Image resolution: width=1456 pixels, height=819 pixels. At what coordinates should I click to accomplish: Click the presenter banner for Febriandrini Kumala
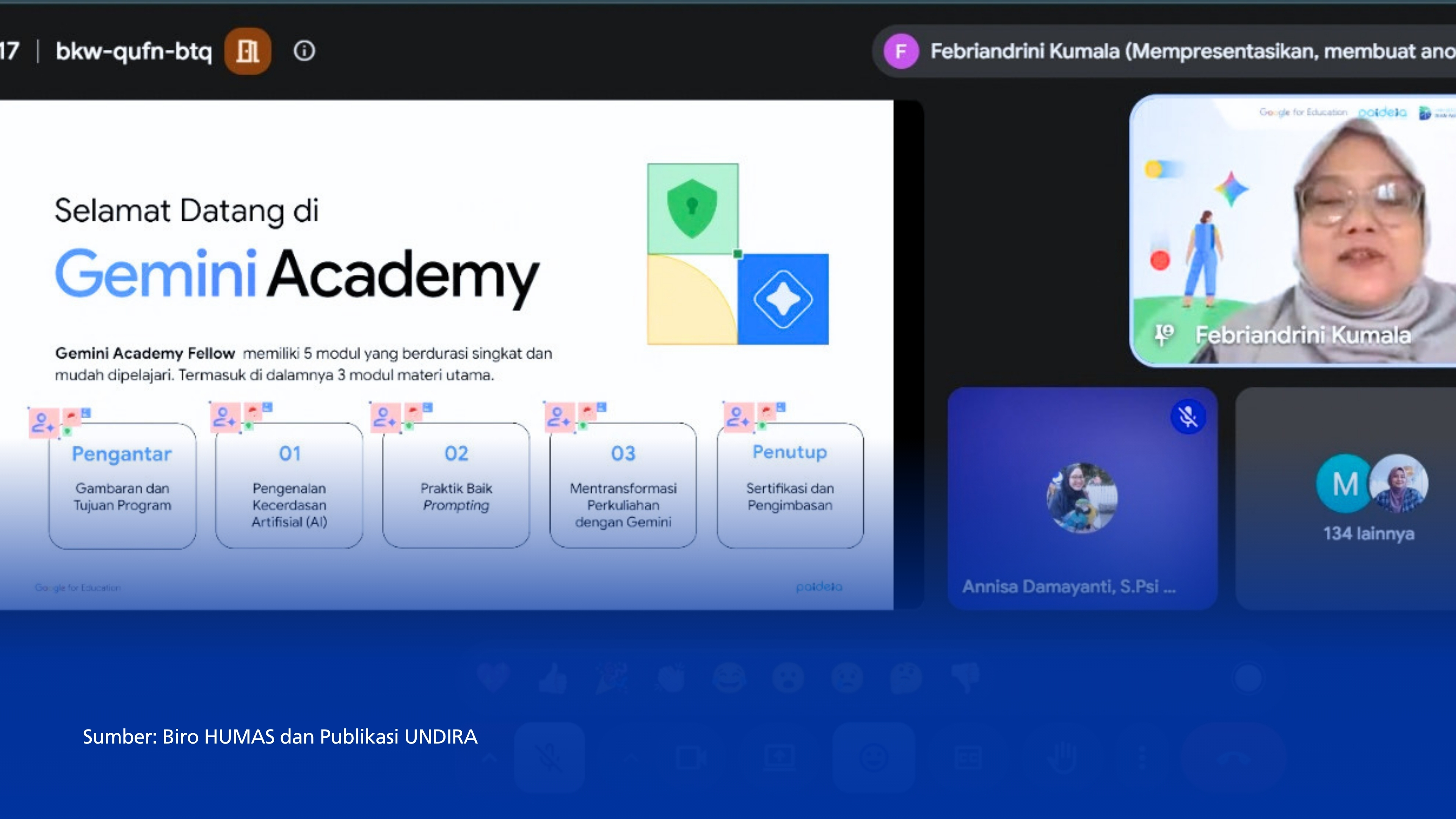[1164, 52]
